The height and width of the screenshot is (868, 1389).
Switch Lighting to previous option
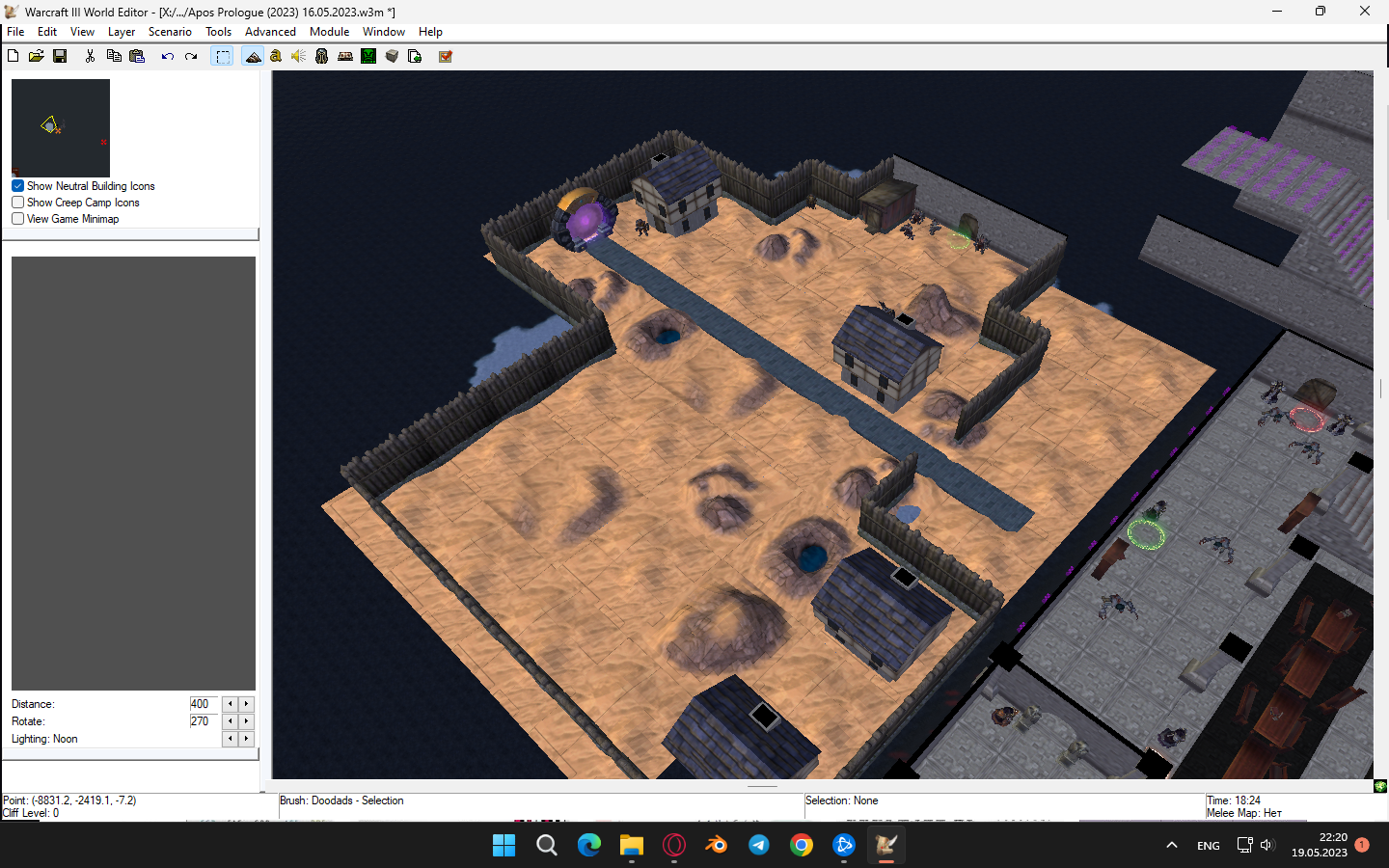[230, 739]
